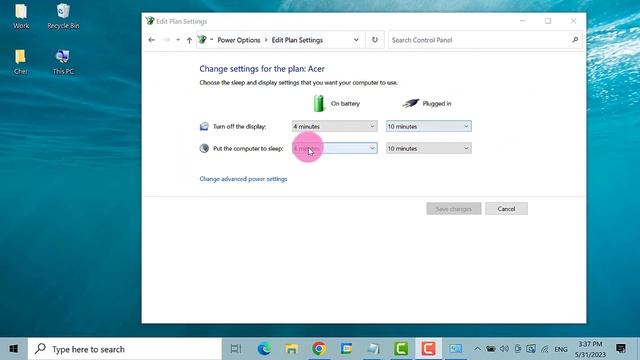Show hidden system tray icons

click(477, 349)
